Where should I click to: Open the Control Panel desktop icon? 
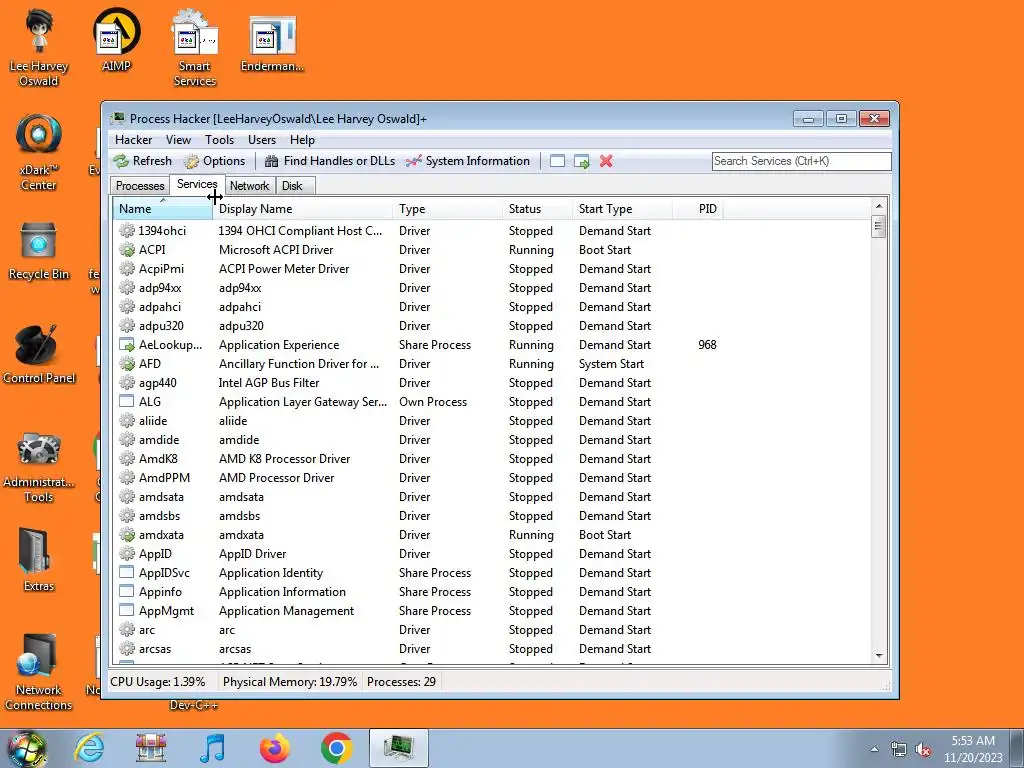click(39, 355)
